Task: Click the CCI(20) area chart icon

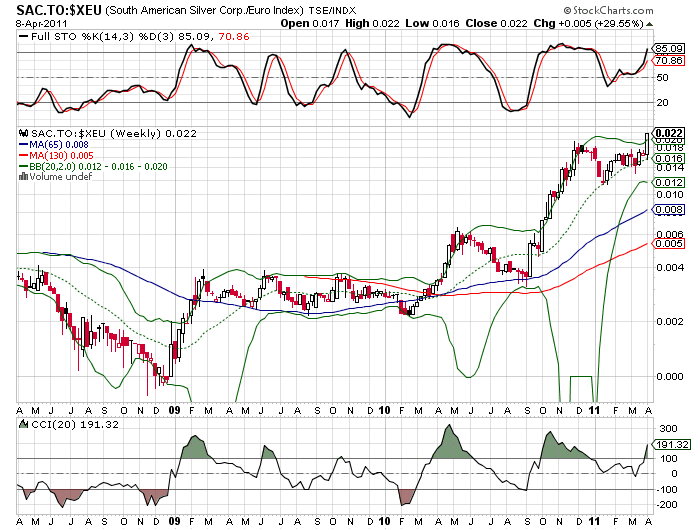Action: coord(24,424)
